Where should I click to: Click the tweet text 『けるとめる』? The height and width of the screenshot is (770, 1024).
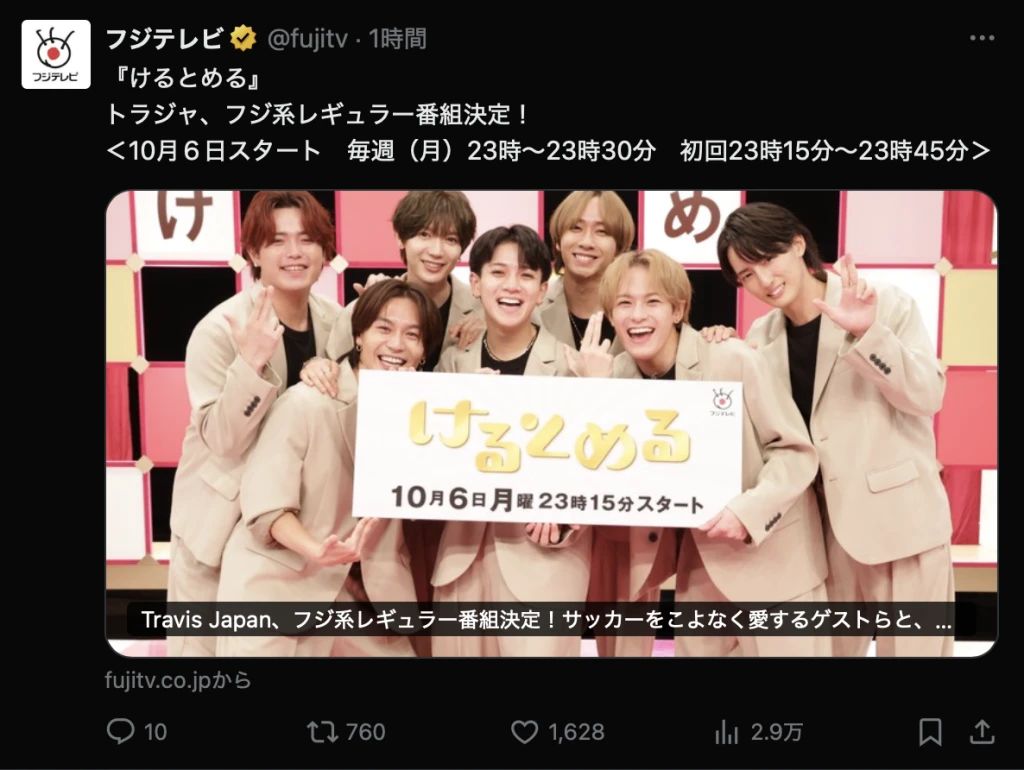pyautogui.click(x=186, y=77)
